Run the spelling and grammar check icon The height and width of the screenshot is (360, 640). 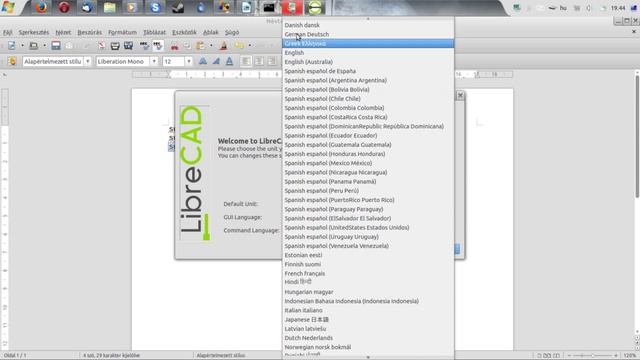click(x=144, y=46)
